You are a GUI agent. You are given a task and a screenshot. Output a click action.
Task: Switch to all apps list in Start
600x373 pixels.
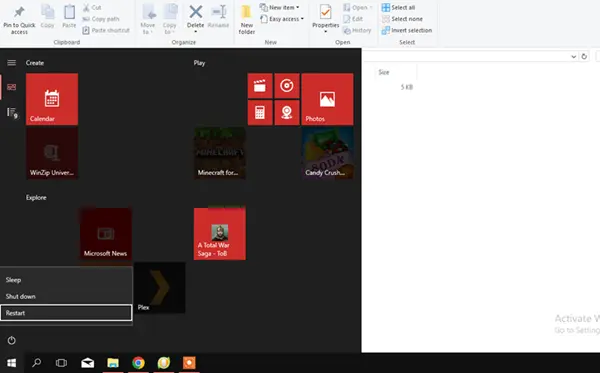point(11,112)
